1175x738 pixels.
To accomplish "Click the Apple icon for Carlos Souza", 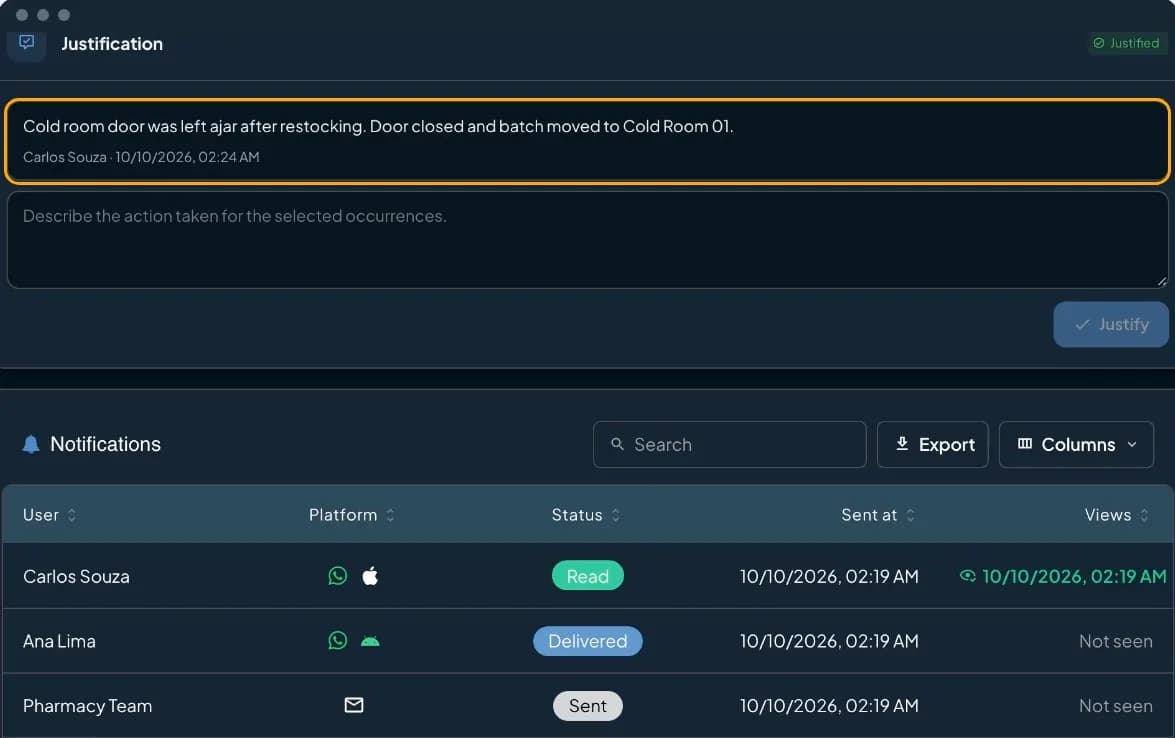I will [370, 575].
